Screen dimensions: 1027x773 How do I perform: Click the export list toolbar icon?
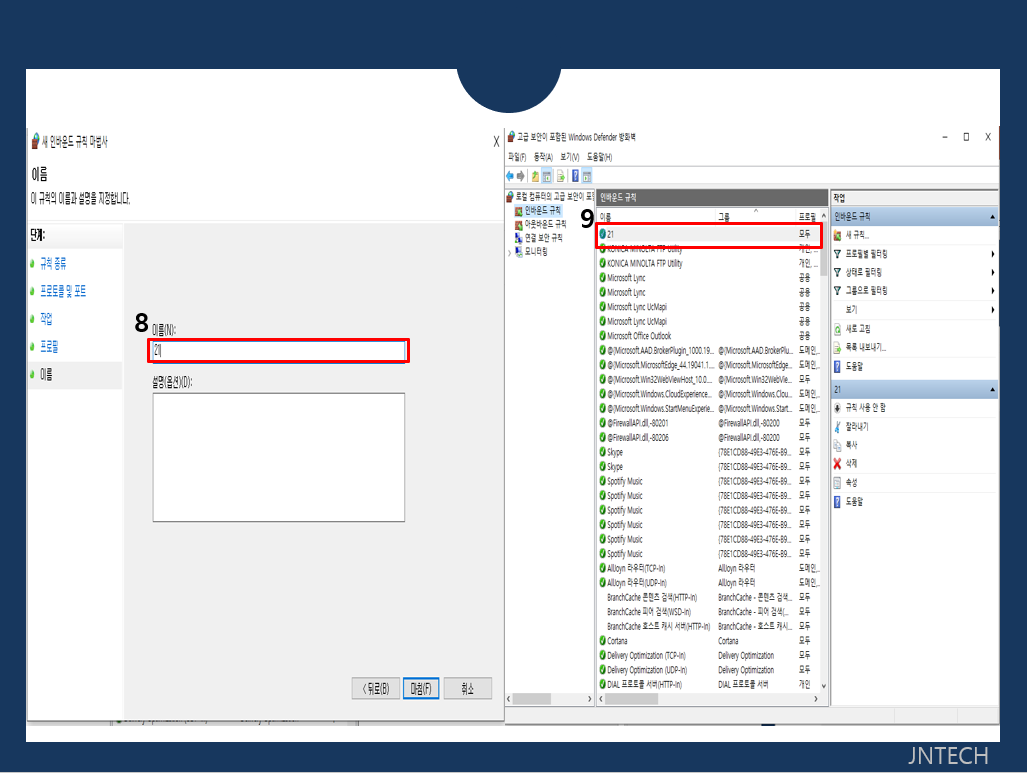[x=561, y=176]
